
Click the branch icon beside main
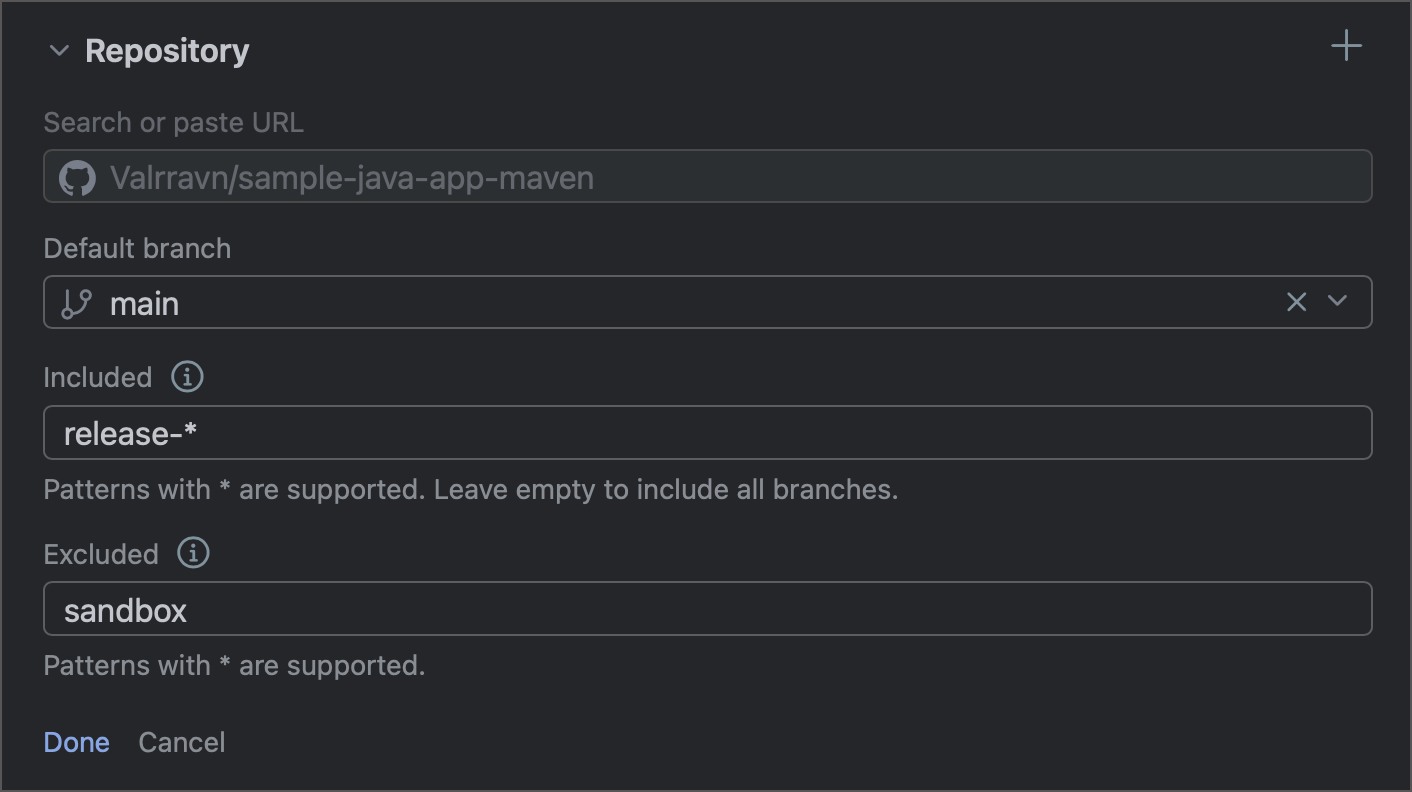[74, 302]
